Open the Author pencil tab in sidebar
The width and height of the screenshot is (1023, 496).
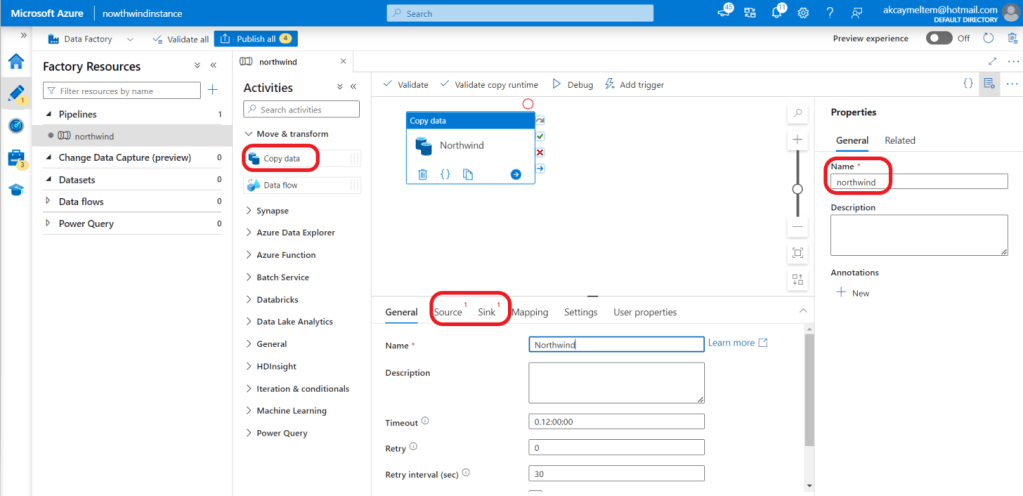[x=16, y=93]
